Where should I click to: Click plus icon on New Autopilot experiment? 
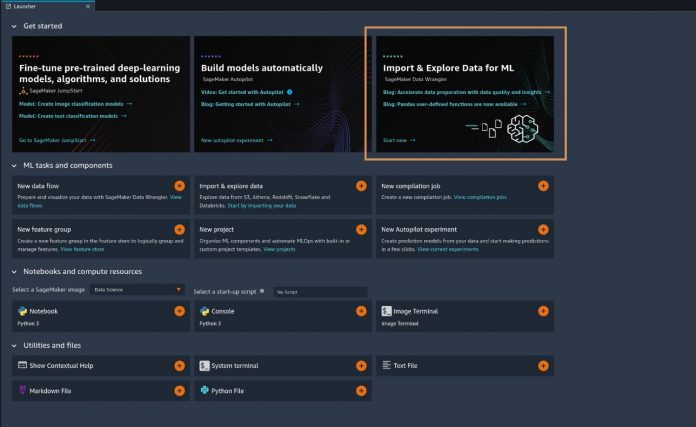543,229
